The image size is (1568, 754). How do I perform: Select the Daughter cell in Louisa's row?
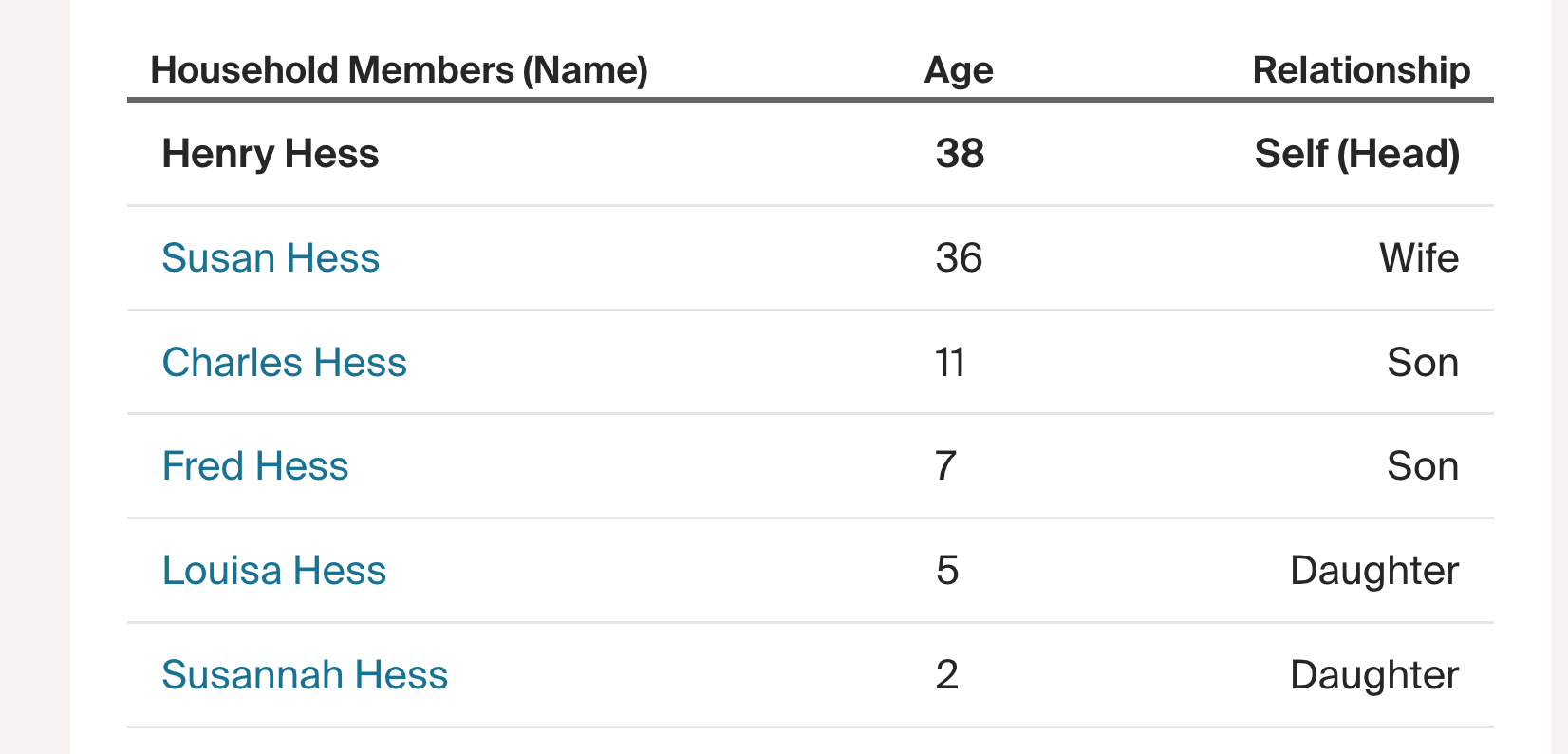tap(1373, 571)
